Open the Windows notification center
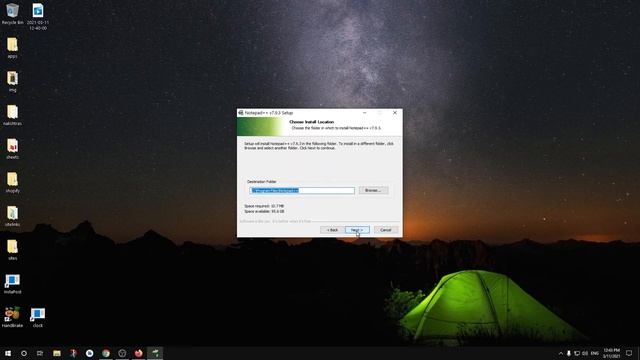Screen dimensions: 640x360 [629, 353]
